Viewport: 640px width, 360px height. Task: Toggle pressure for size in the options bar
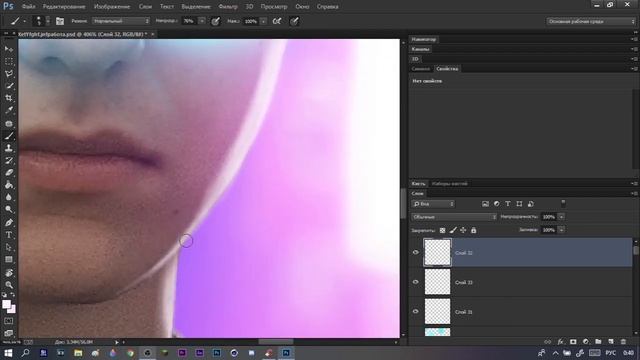point(294,21)
